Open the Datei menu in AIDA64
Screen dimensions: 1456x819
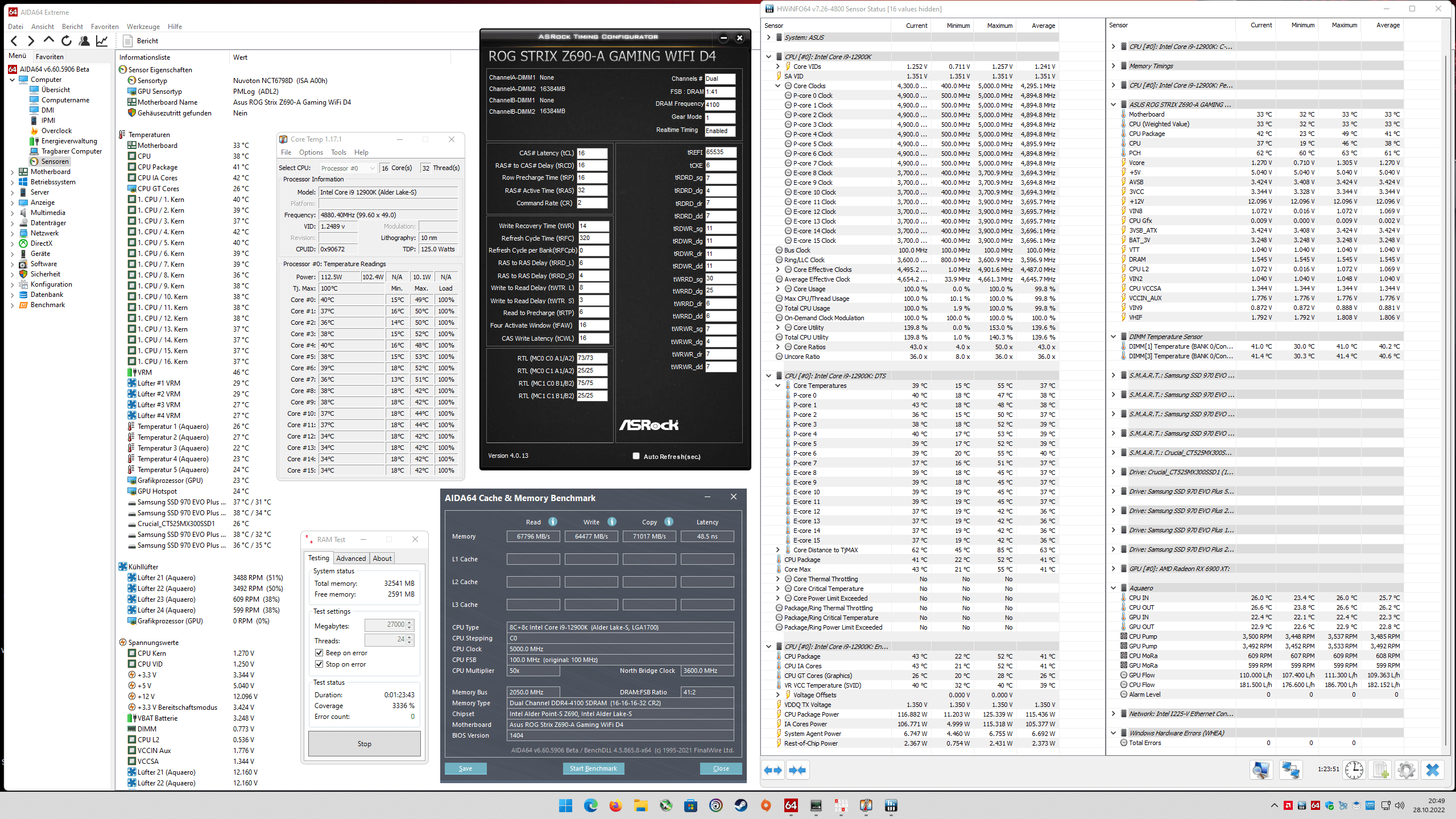[x=15, y=27]
